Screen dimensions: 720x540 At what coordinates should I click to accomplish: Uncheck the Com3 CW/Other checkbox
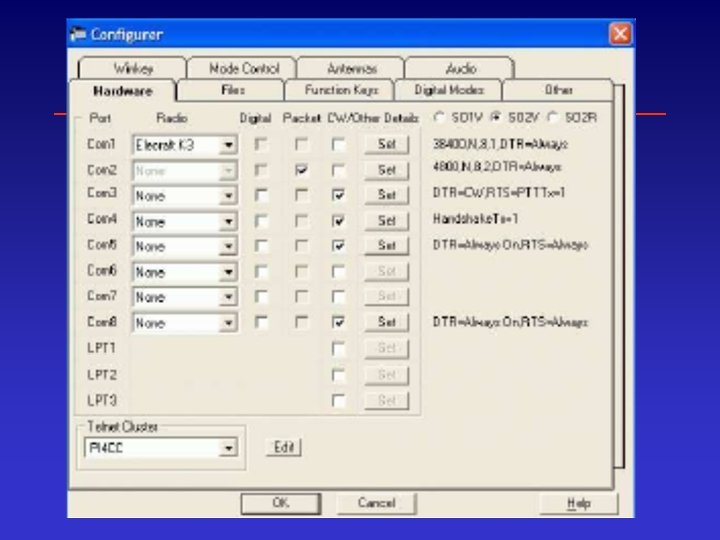[x=338, y=195]
